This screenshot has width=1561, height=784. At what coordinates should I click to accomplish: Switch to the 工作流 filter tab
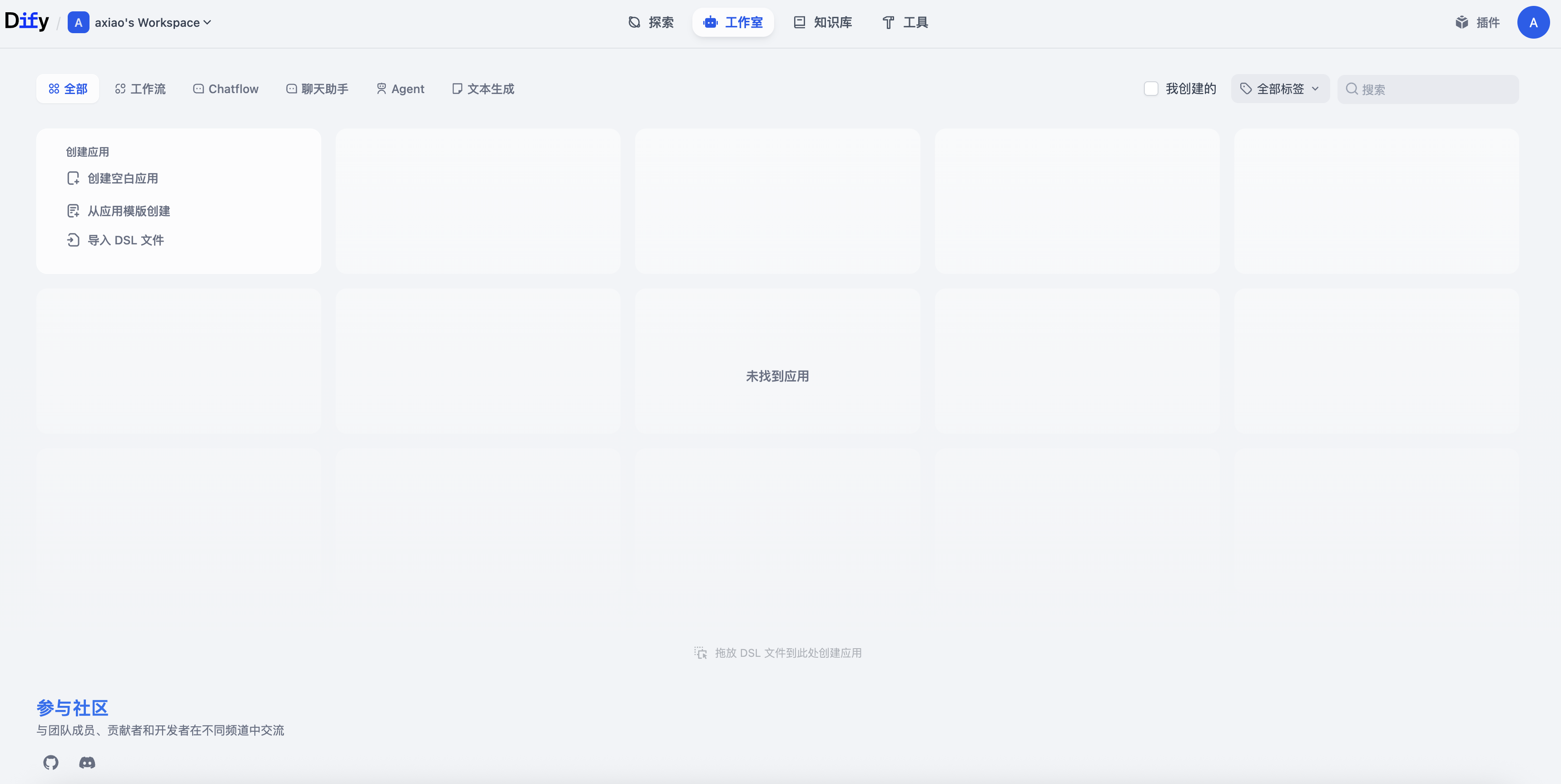click(140, 89)
